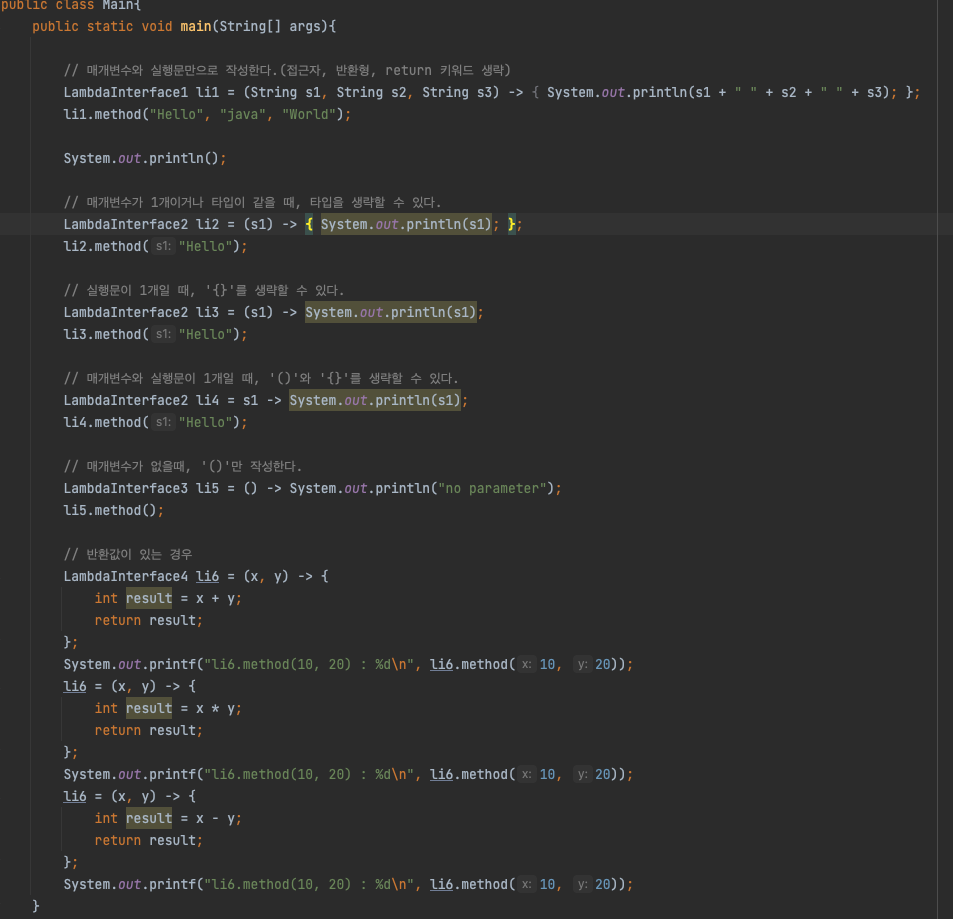Click the comment 반환값이 있는 경우
This screenshot has width=953, height=919.
[x=128, y=554]
